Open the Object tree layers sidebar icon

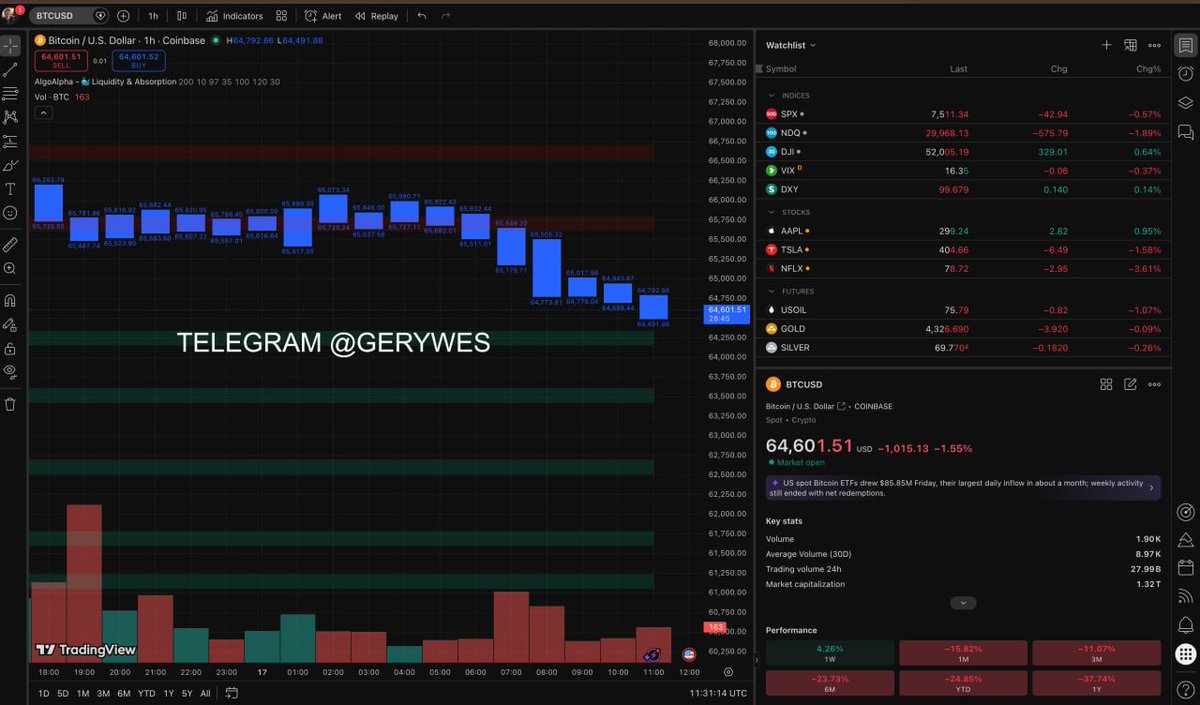(x=1185, y=102)
